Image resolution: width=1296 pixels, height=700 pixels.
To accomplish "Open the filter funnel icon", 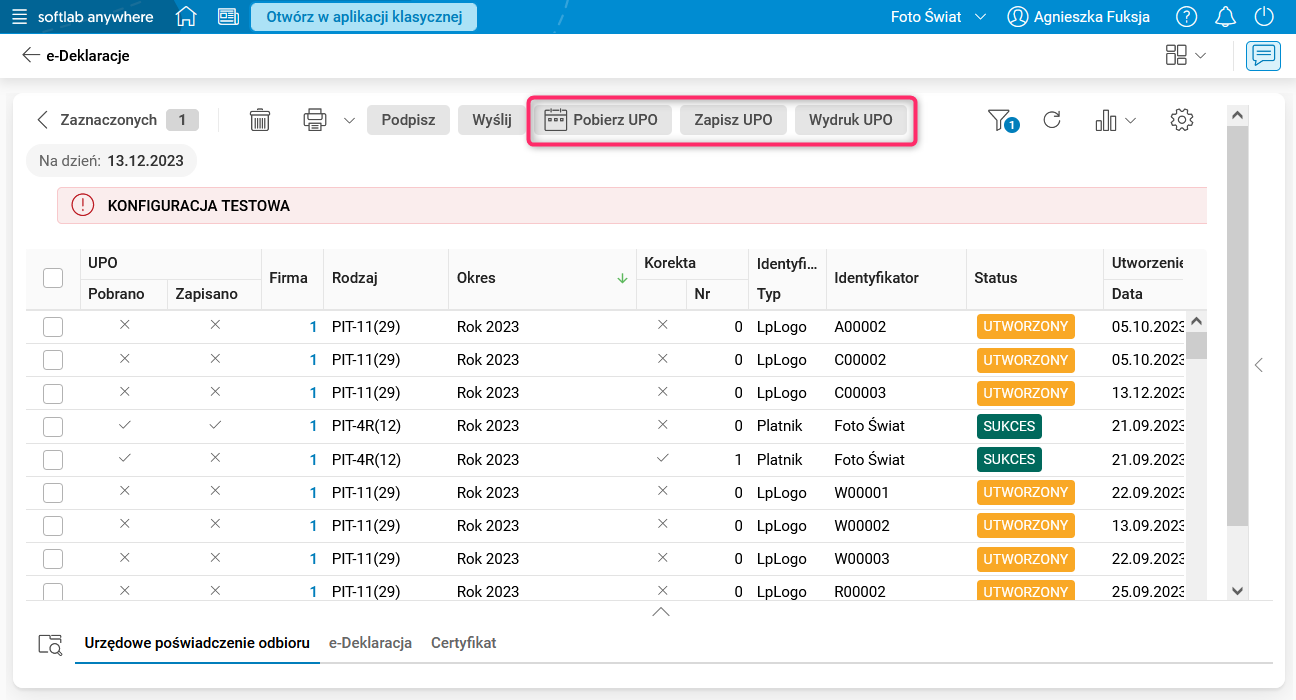I will point(1002,121).
